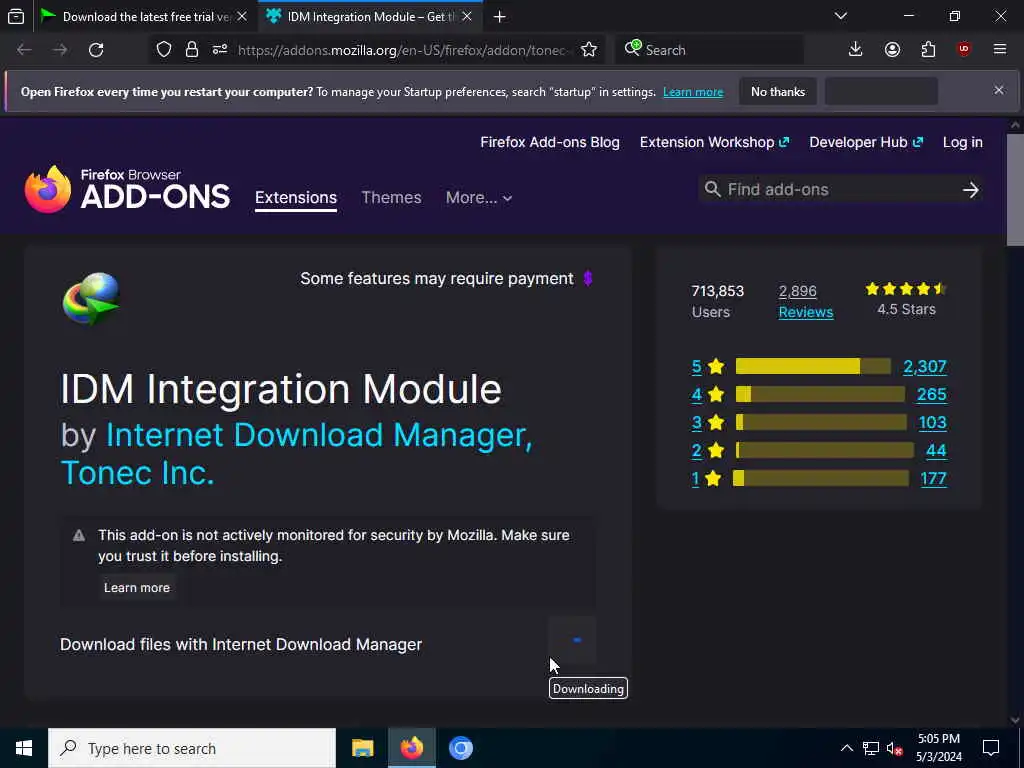This screenshot has width=1024, height=768.
Task: Click the Firefox Browser Add-ons logo
Action: (127, 189)
